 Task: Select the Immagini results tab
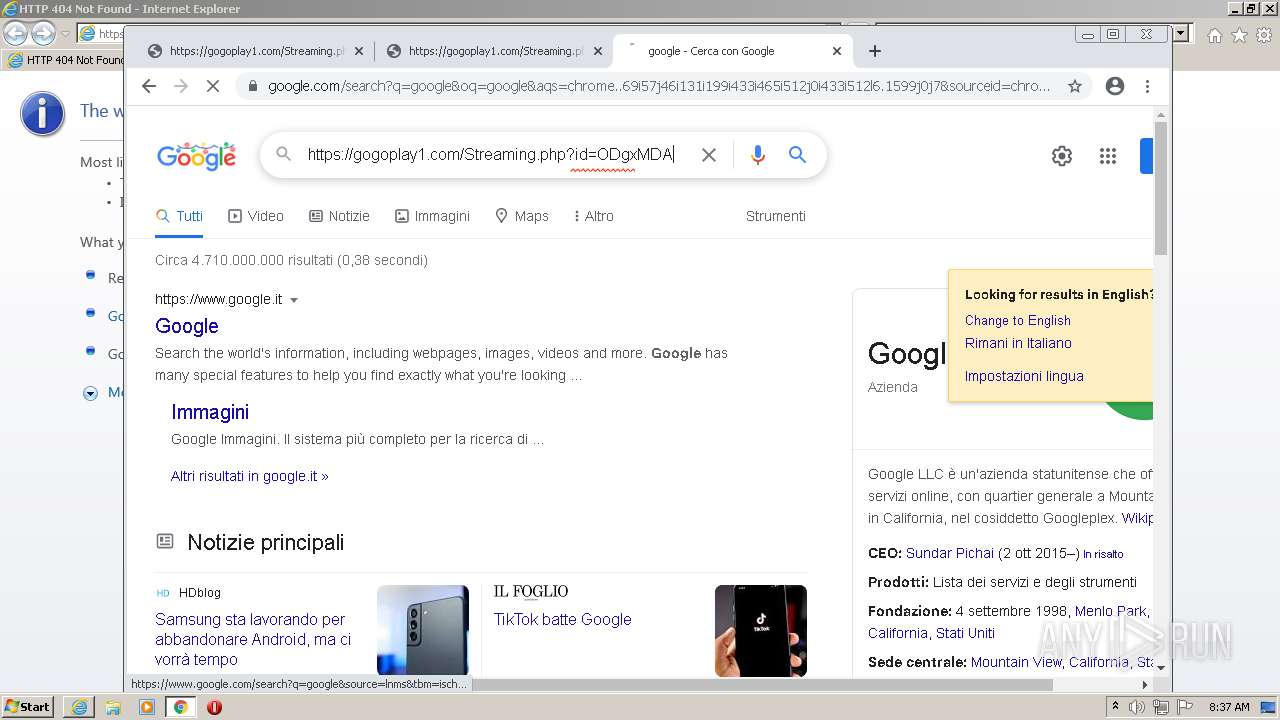click(x=432, y=216)
